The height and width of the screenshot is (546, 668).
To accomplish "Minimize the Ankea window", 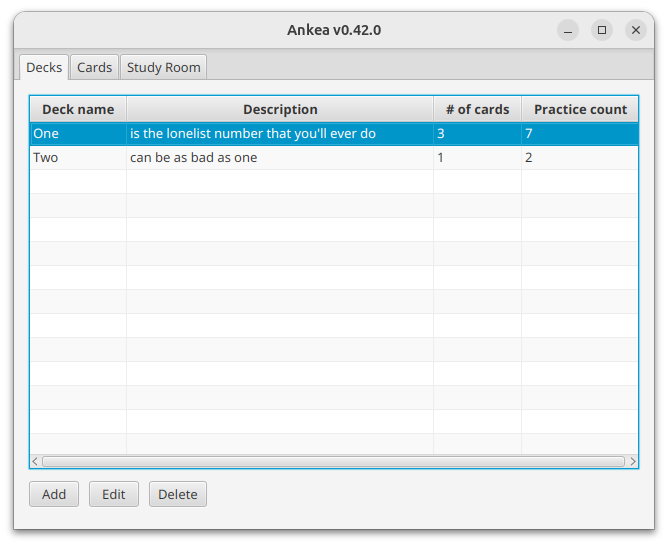I will 568,30.
